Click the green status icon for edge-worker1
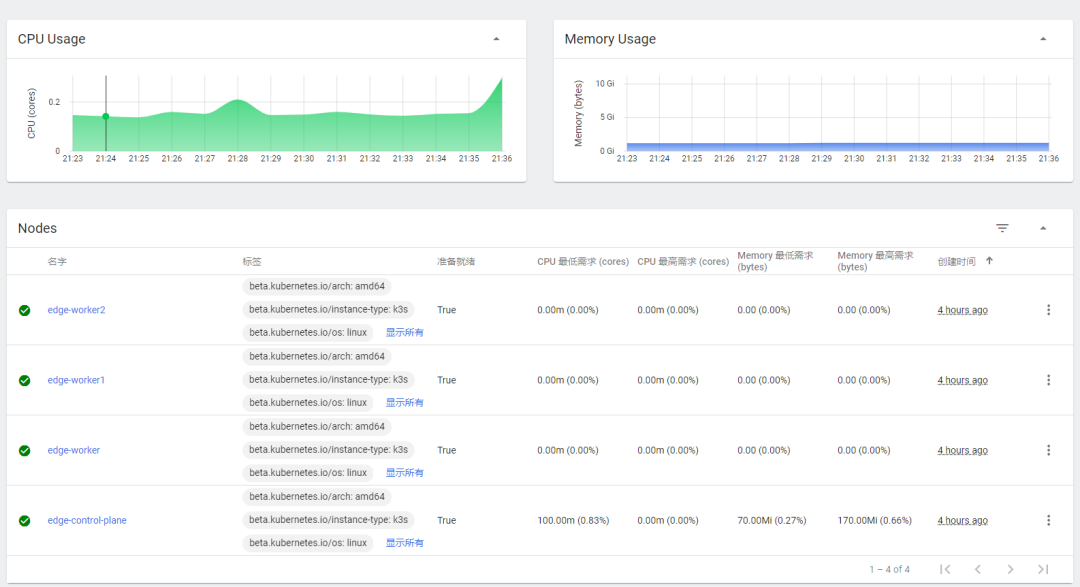 [x=24, y=380]
